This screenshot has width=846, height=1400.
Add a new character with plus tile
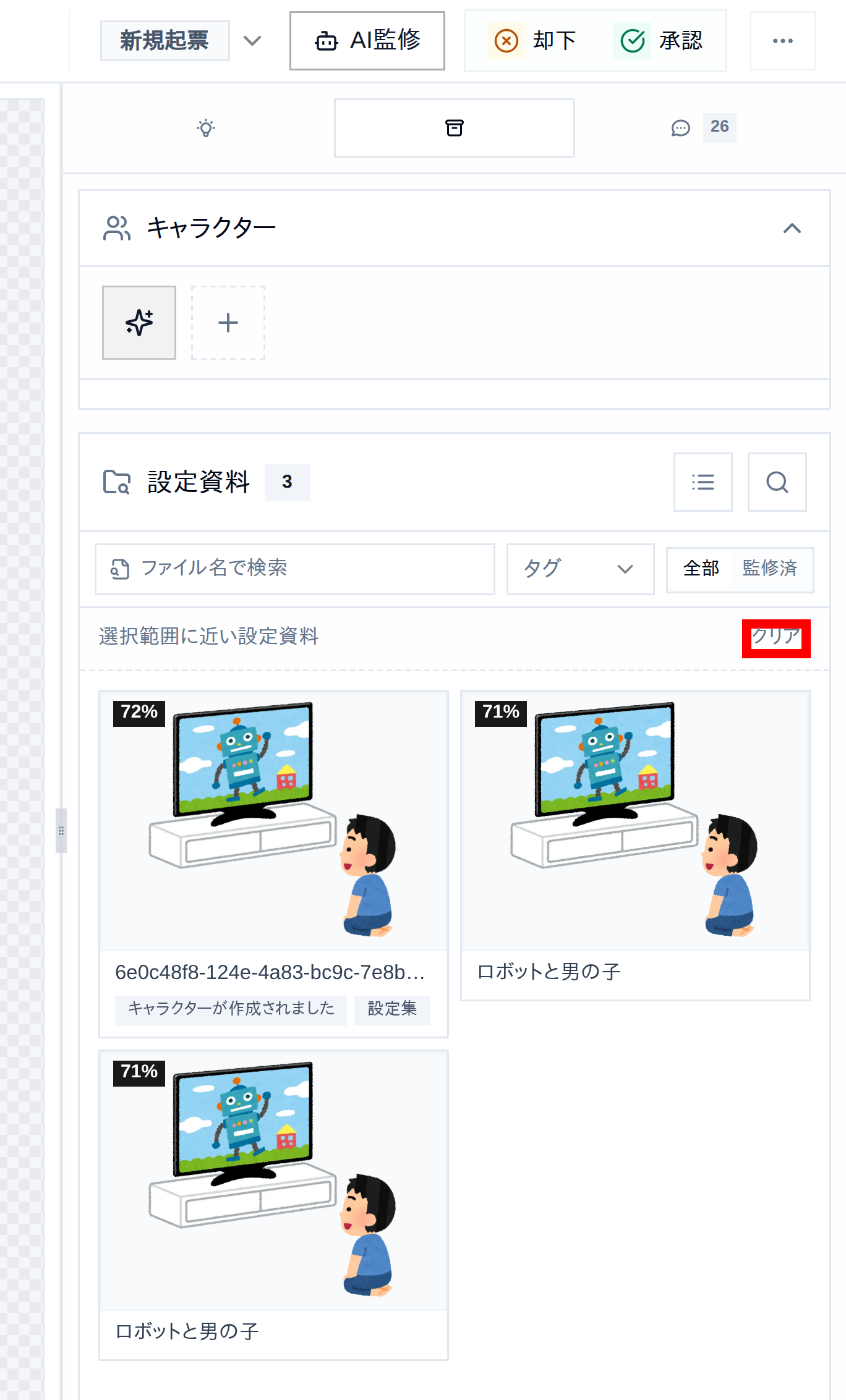click(228, 323)
